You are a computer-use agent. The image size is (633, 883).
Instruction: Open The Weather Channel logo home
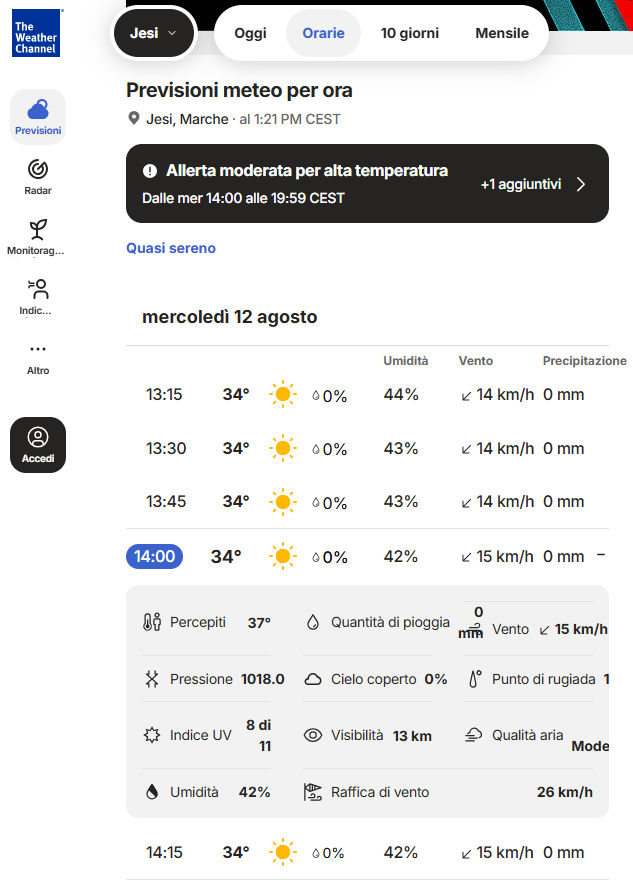[36, 33]
